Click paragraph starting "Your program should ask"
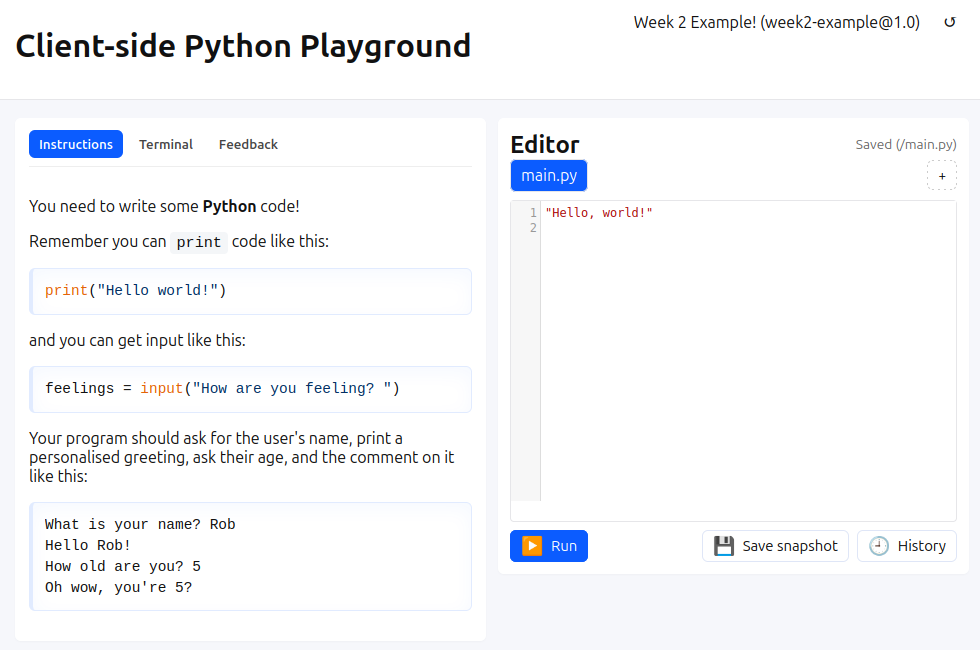 (x=241, y=457)
